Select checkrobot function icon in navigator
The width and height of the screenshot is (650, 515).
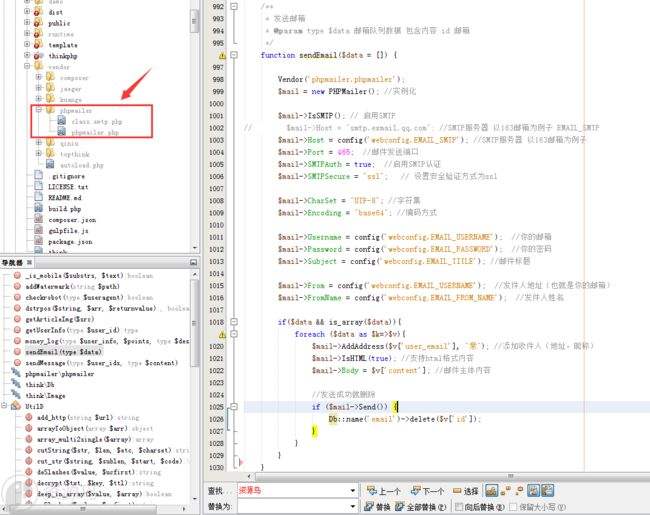pyautogui.click(x=17, y=297)
